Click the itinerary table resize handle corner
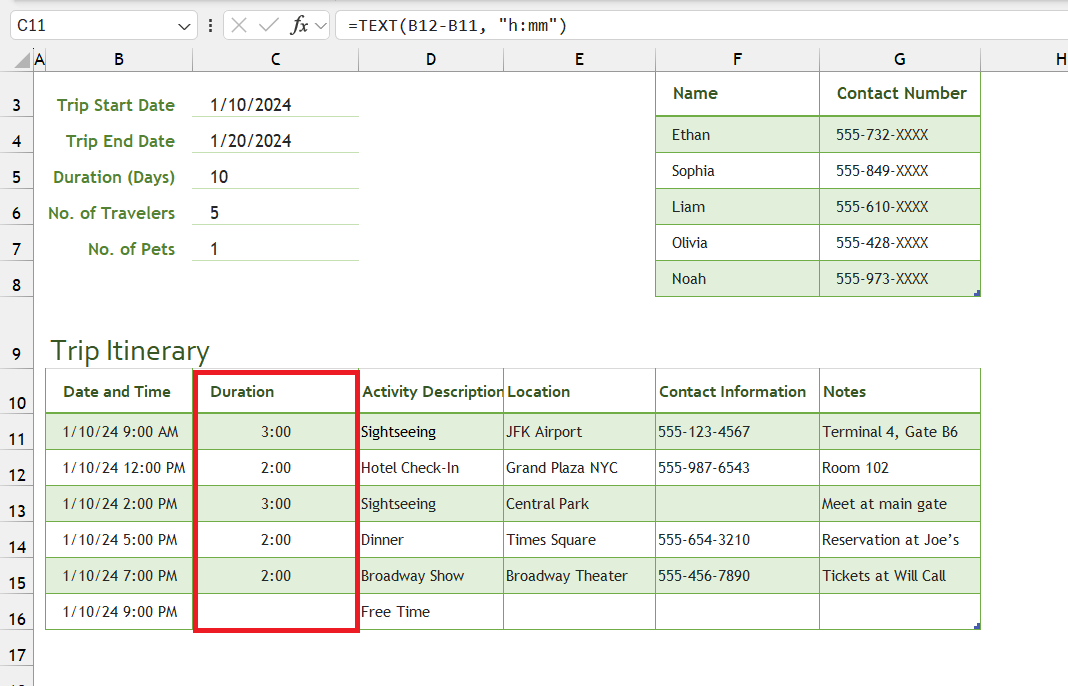This screenshot has width=1068, height=686. click(x=977, y=626)
